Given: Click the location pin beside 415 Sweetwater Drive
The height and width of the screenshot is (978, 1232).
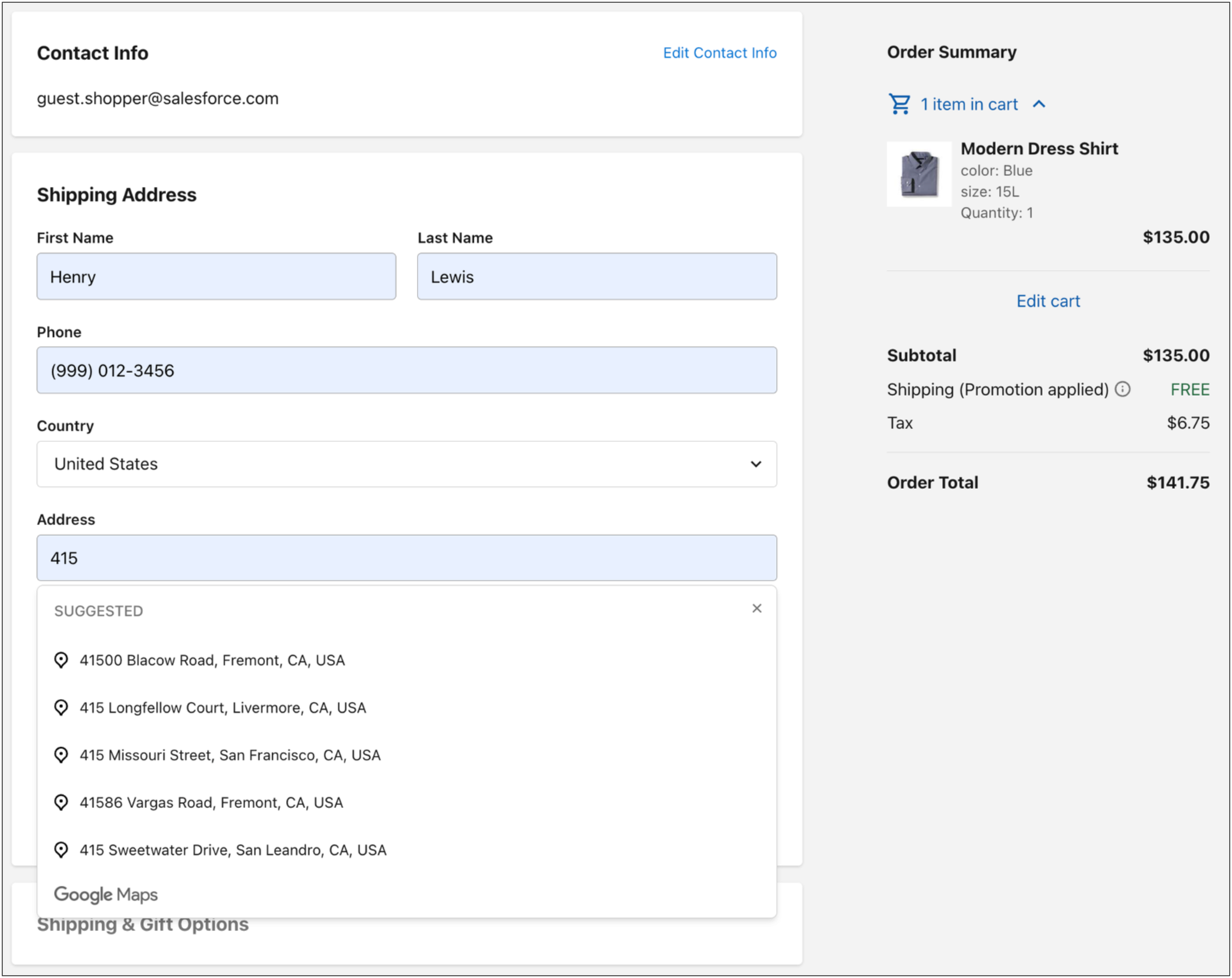Looking at the screenshot, I should pyautogui.click(x=62, y=850).
